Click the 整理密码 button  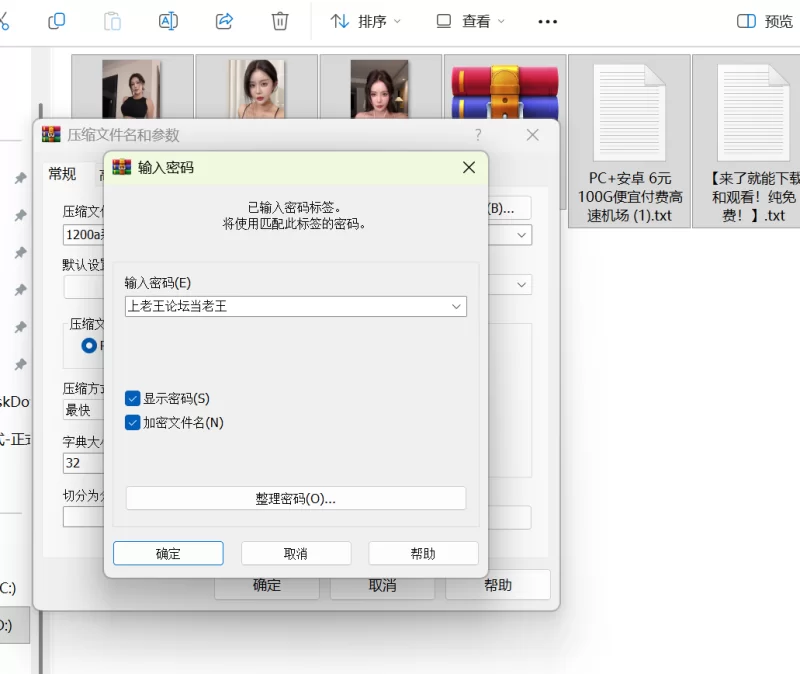coord(296,498)
